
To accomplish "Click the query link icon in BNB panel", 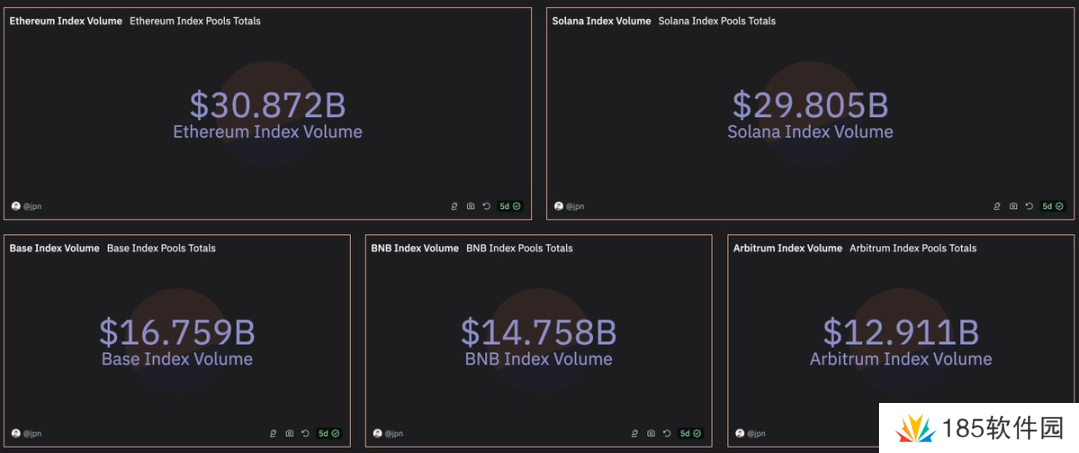I will pos(635,433).
